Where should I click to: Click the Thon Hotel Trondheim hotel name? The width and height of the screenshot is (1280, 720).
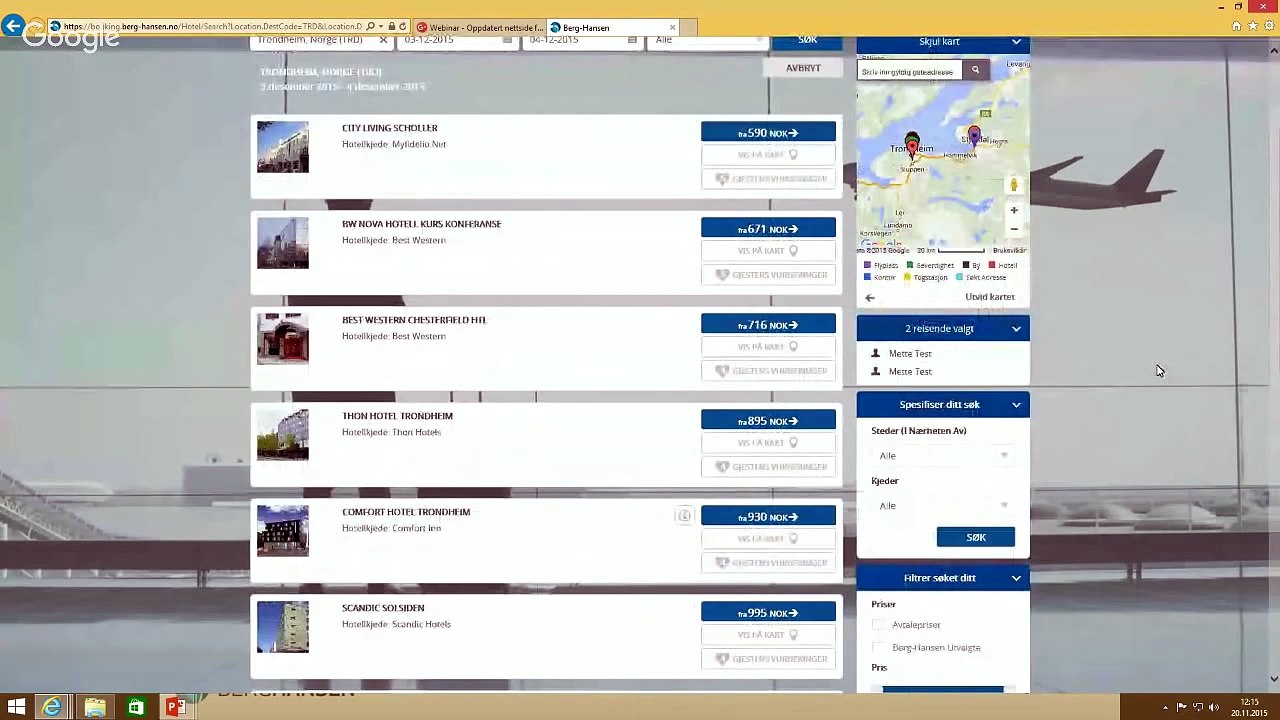point(397,416)
